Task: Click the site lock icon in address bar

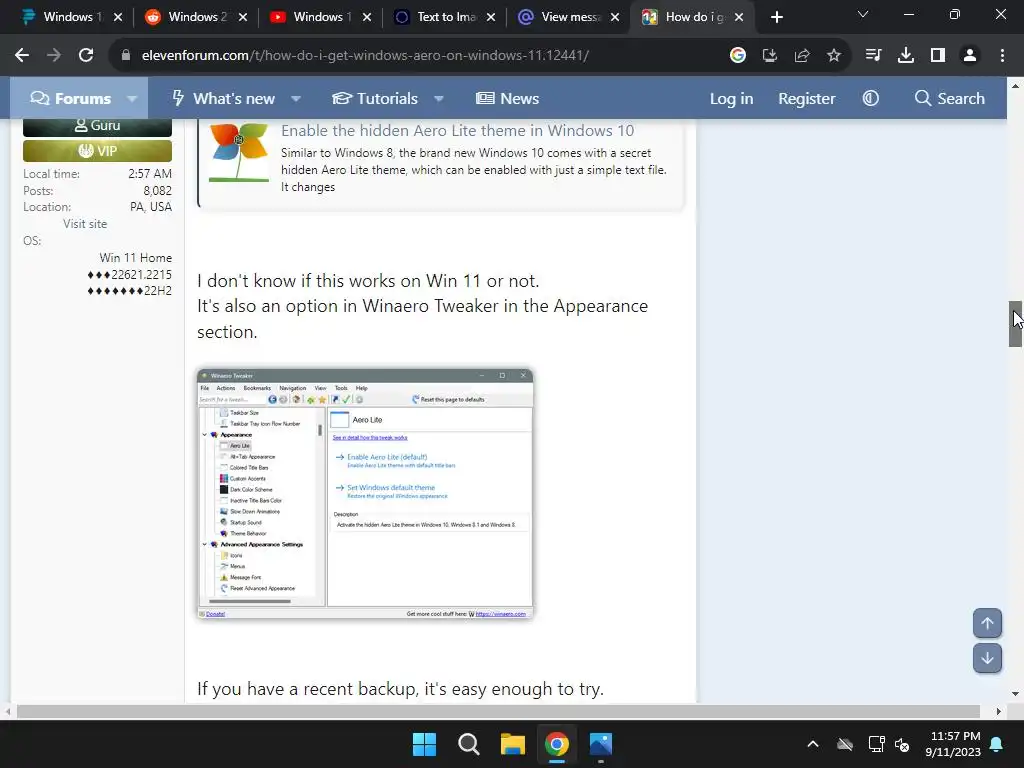Action: tap(126, 56)
